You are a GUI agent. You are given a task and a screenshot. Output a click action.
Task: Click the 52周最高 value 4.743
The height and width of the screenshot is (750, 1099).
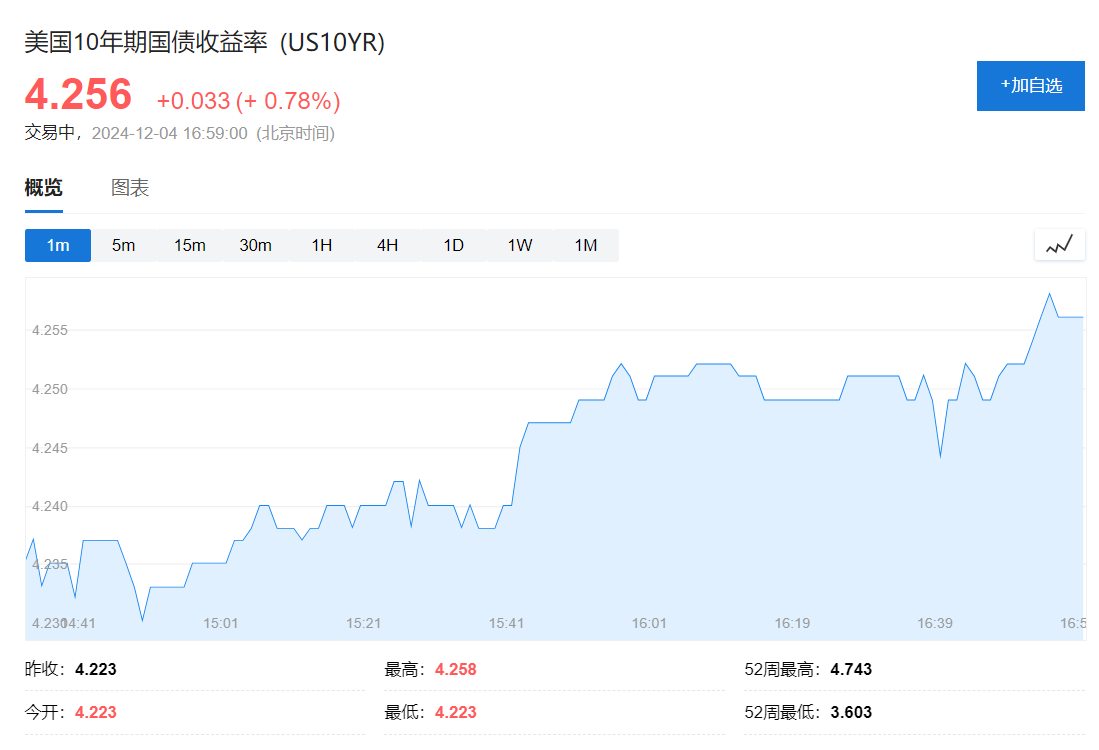coord(851,669)
